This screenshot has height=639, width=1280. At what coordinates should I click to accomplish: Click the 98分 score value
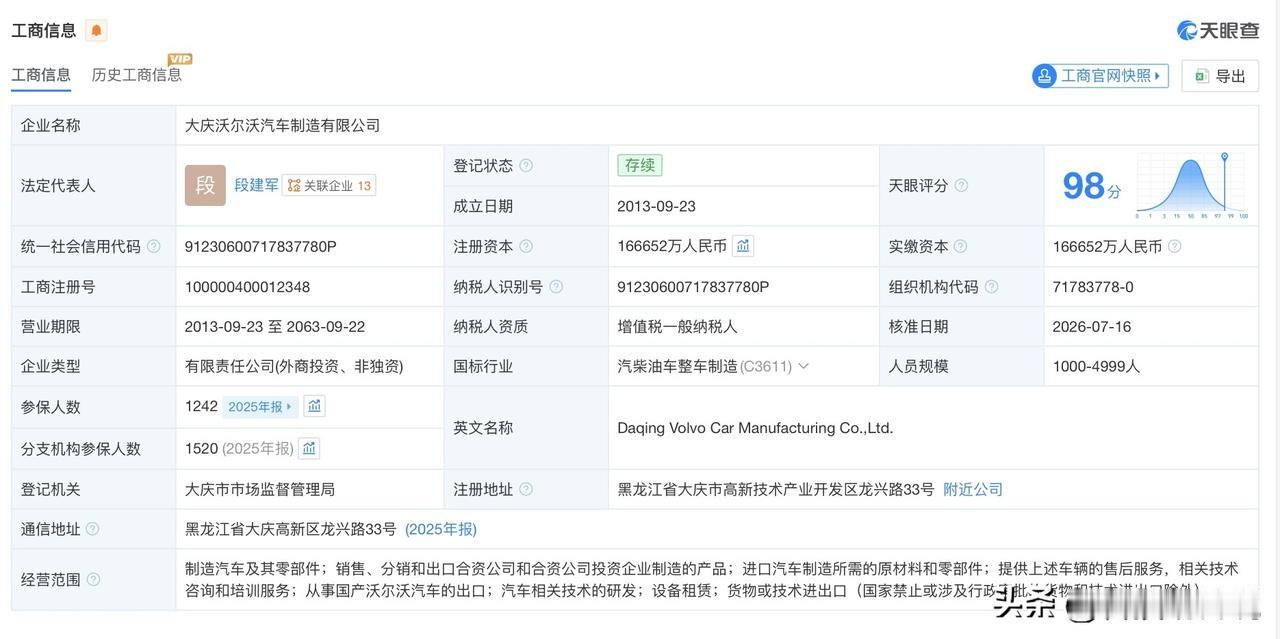1091,186
